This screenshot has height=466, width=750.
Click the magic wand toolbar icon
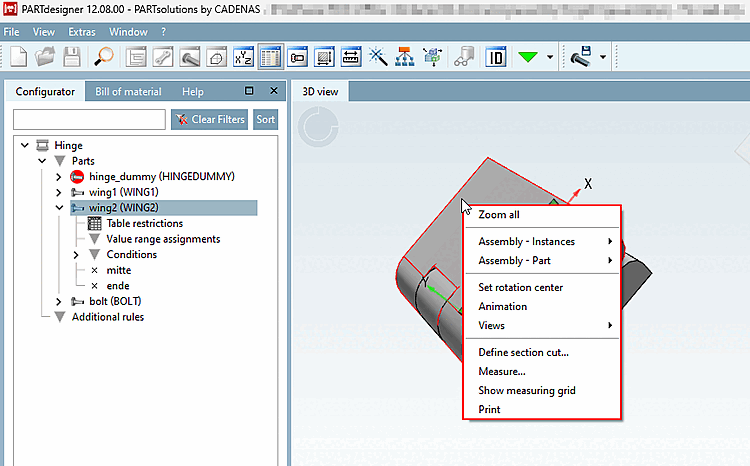(x=378, y=57)
